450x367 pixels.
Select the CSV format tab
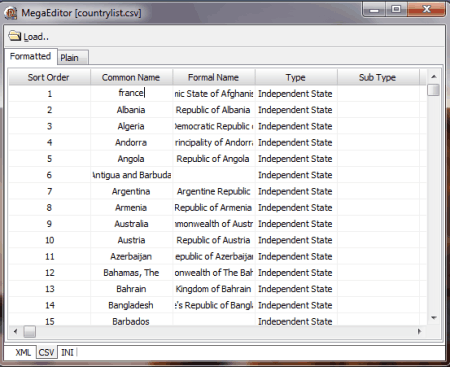(46, 352)
